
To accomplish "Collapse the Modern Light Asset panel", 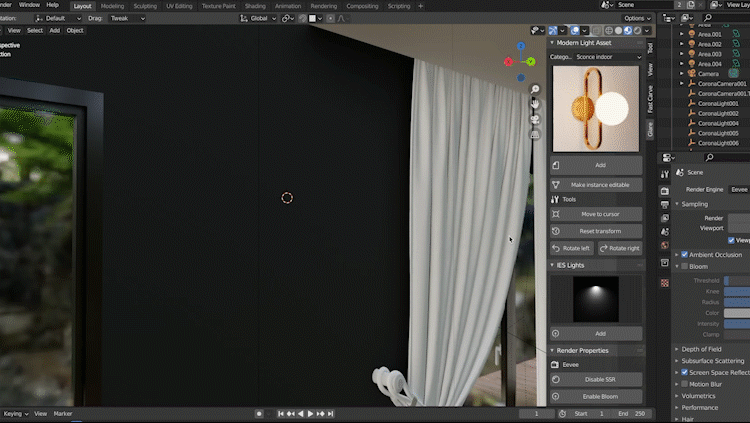I will [552, 43].
